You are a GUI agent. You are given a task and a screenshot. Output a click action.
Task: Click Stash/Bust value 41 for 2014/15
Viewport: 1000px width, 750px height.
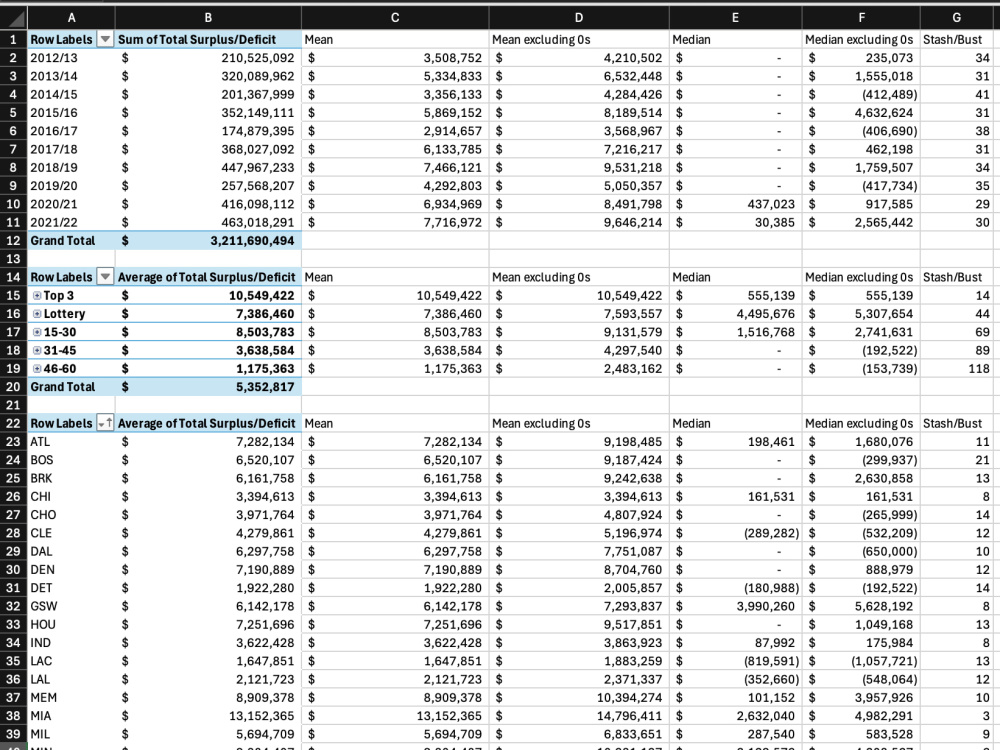(x=957, y=94)
